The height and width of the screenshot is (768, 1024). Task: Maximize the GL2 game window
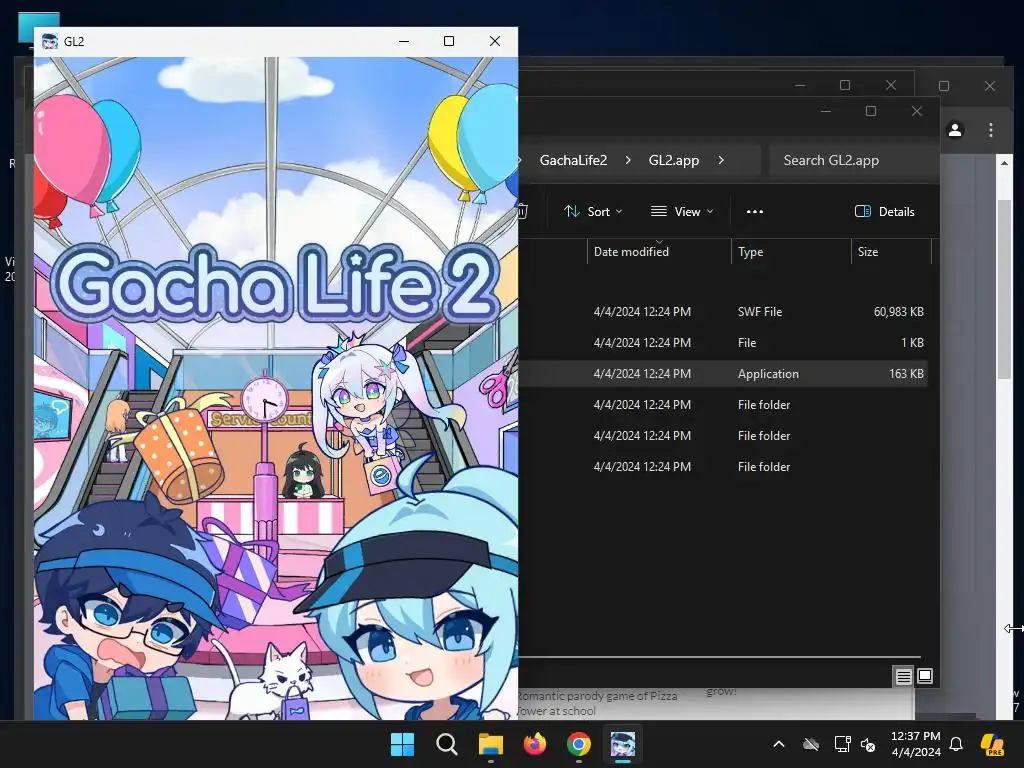(x=449, y=41)
